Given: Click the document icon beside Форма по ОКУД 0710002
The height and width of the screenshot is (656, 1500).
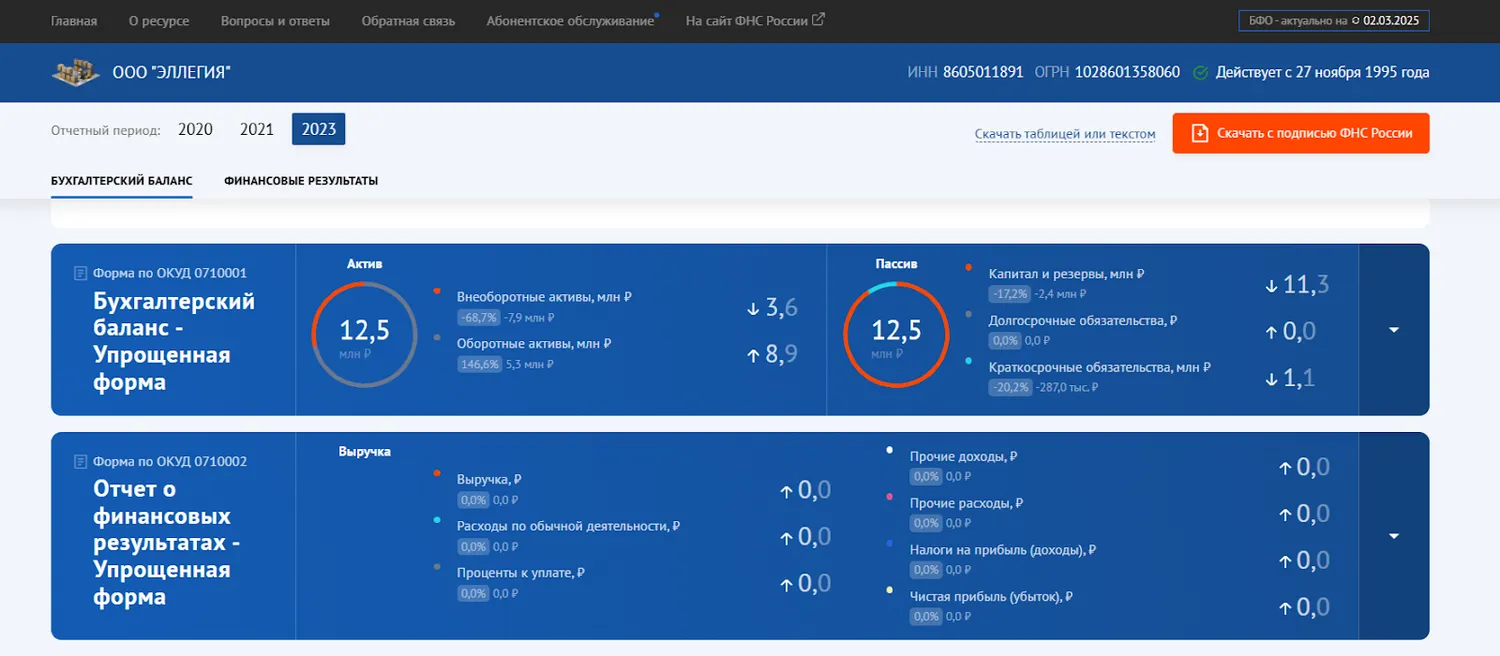Looking at the screenshot, I should 81,462.
